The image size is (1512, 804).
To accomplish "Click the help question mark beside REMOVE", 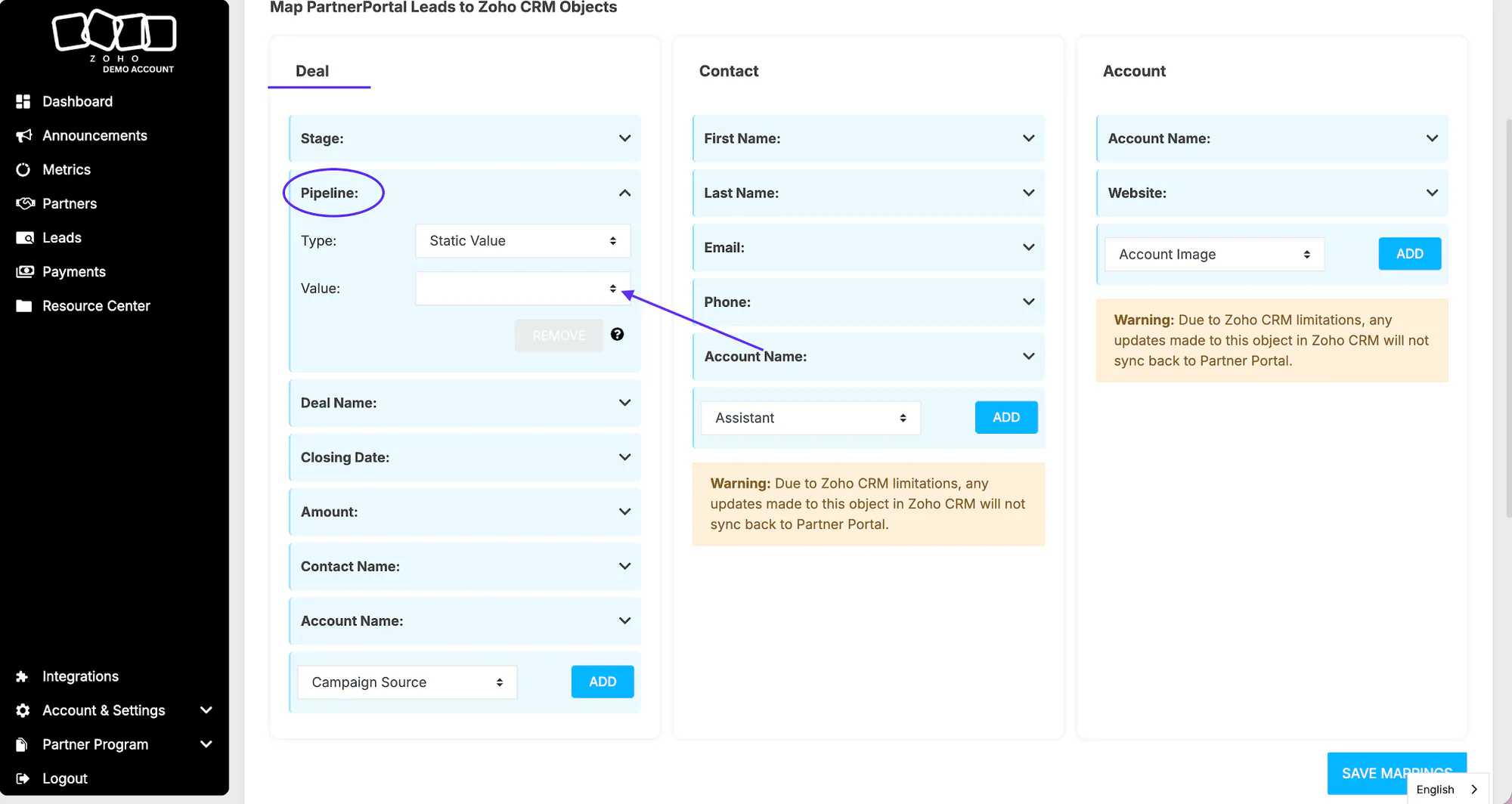I will pos(617,334).
